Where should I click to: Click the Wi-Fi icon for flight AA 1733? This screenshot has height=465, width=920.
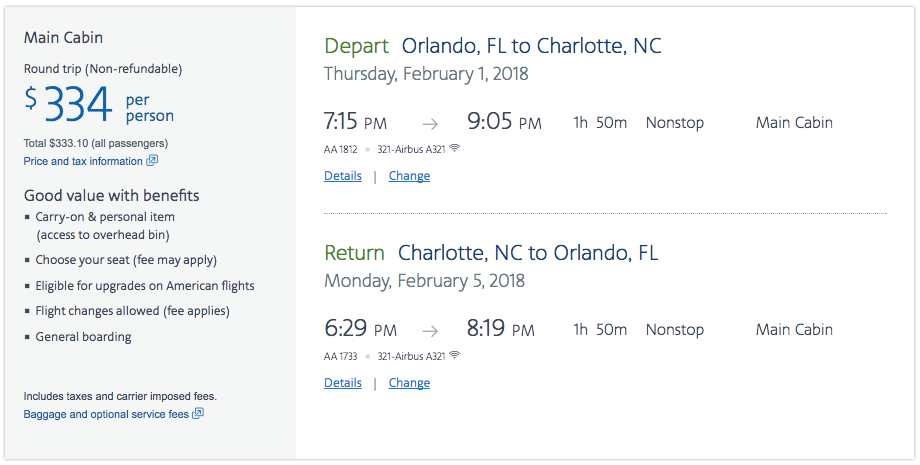tap(455, 355)
